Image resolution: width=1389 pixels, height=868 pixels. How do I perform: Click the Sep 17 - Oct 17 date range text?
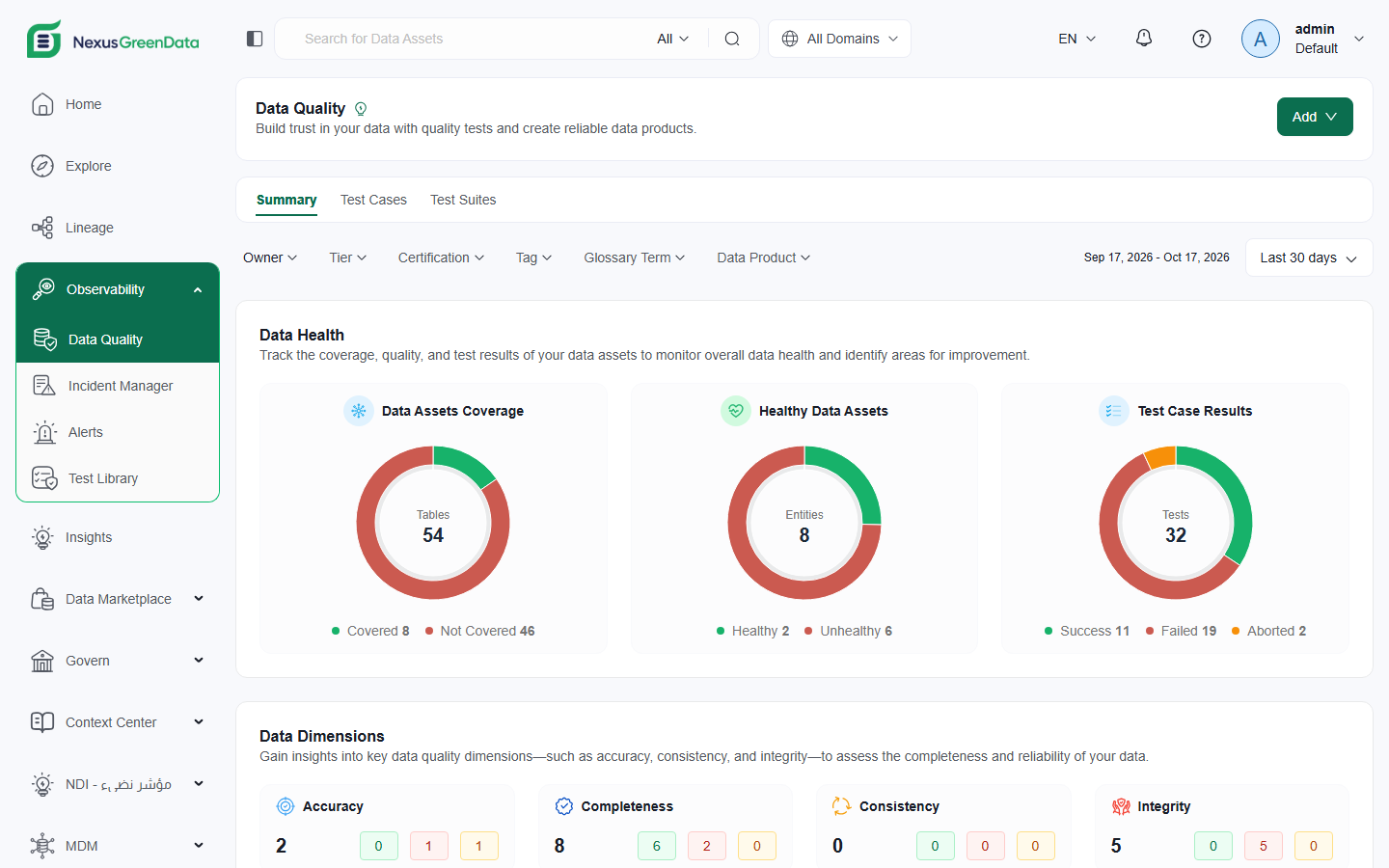[1157, 258]
